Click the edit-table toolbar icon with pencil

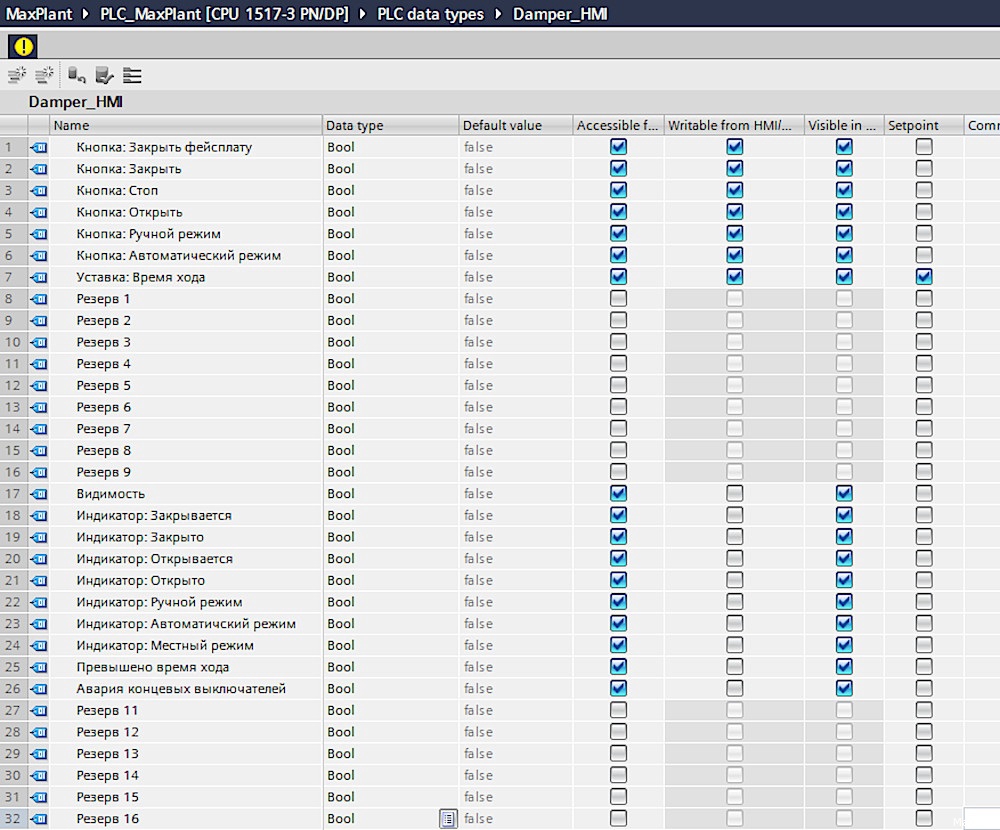pos(104,75)
